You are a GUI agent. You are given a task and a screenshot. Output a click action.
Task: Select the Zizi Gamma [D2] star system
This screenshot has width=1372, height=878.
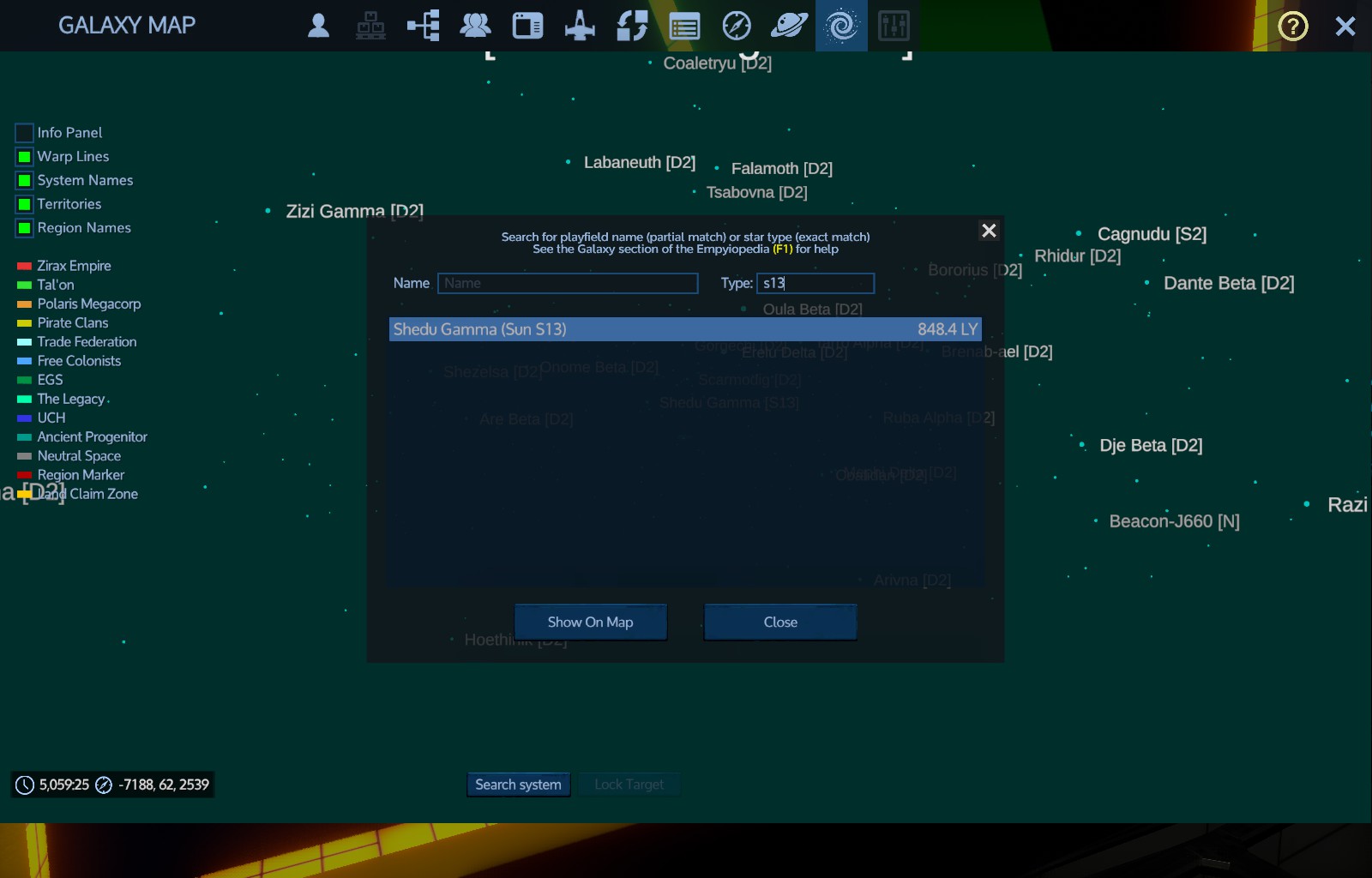tap(355, 211)
